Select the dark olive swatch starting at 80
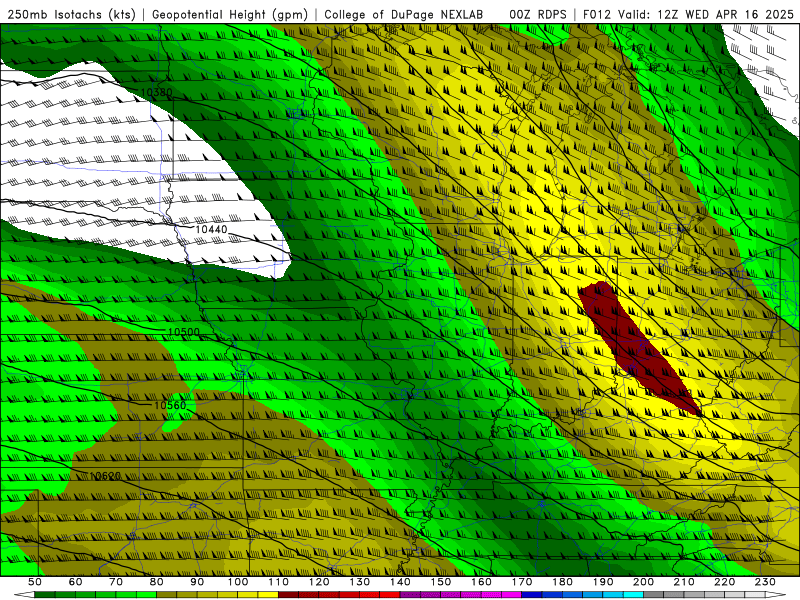This screenshot has height=600, width=800. point(166,594)
